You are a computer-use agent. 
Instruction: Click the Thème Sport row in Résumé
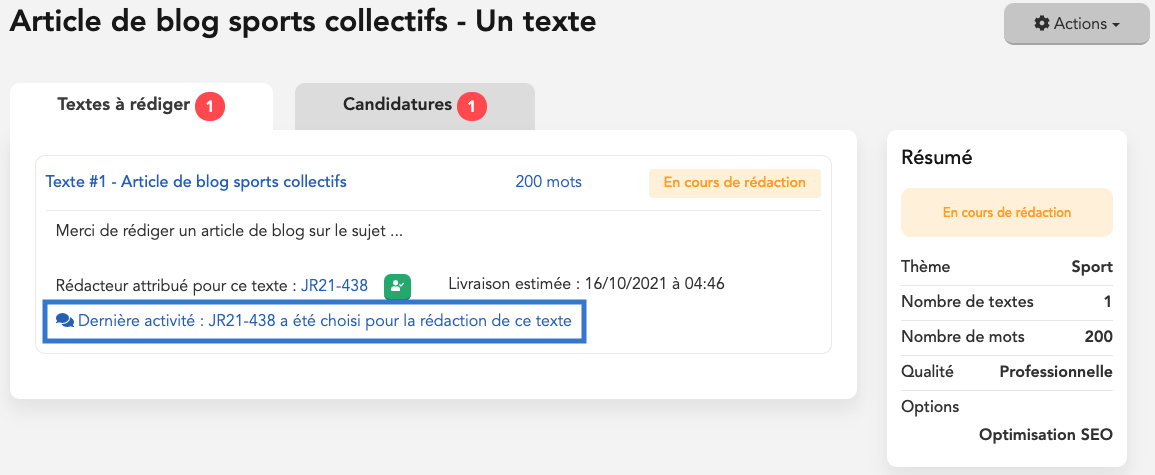(x=1006, y=267)
